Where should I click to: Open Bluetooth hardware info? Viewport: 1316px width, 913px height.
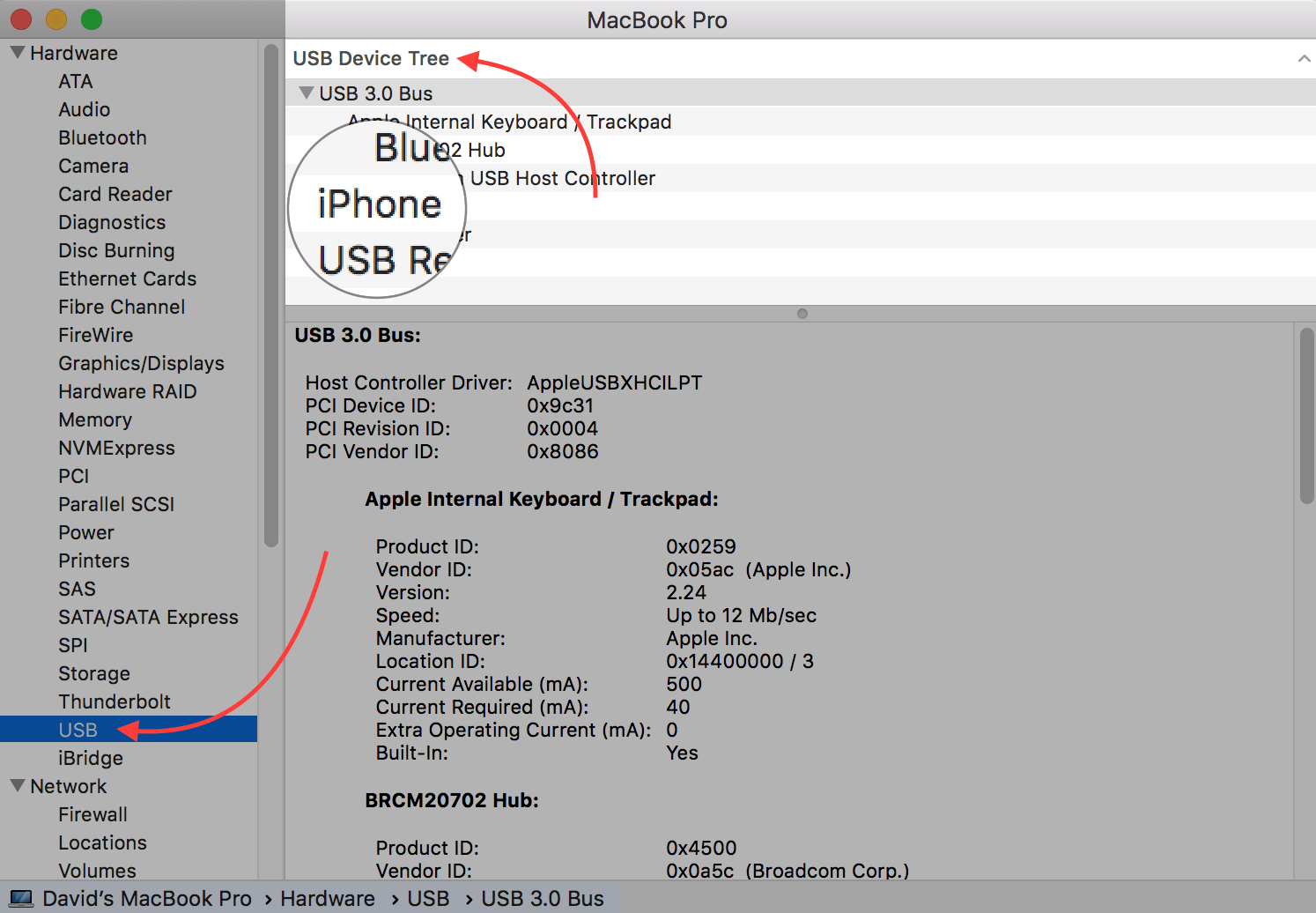coord(102,137)
